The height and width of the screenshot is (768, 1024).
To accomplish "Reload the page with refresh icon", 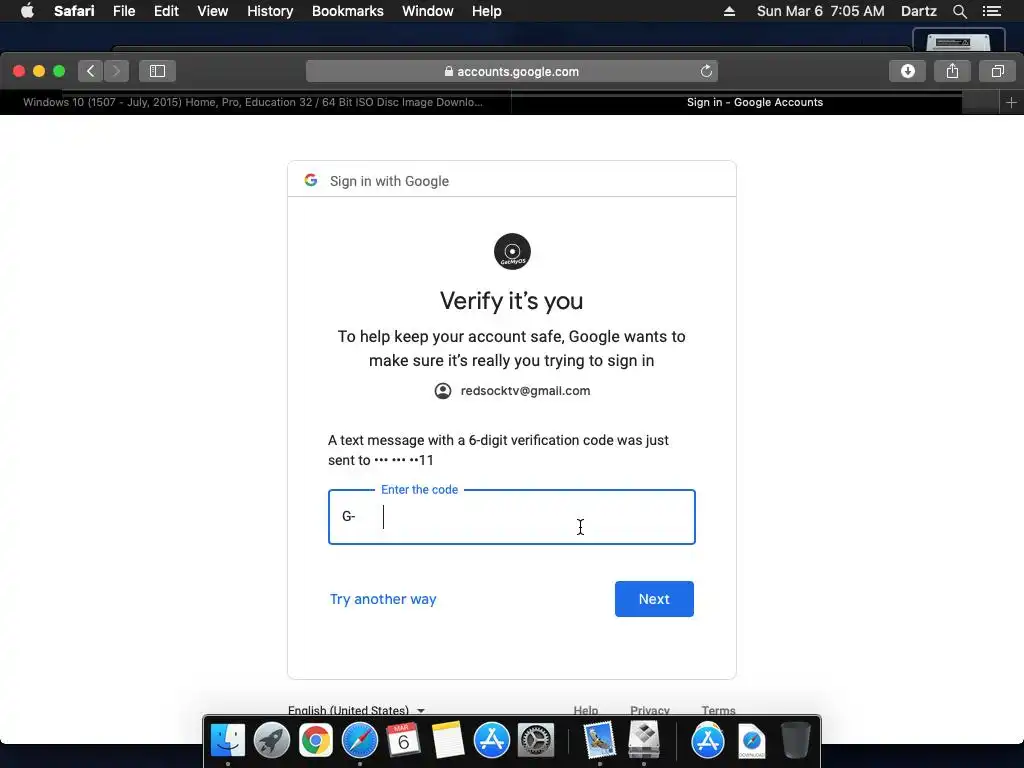I will coord(706,71).
